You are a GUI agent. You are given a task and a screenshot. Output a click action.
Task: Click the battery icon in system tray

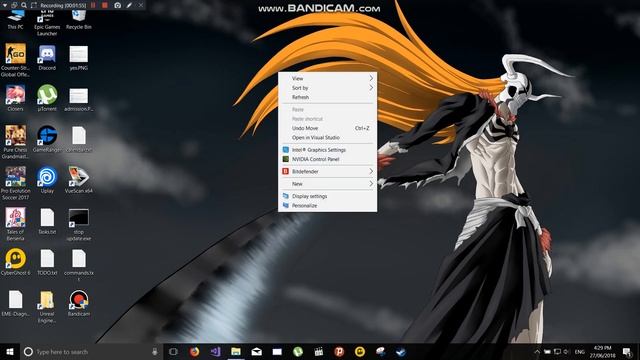coord(547,351)
